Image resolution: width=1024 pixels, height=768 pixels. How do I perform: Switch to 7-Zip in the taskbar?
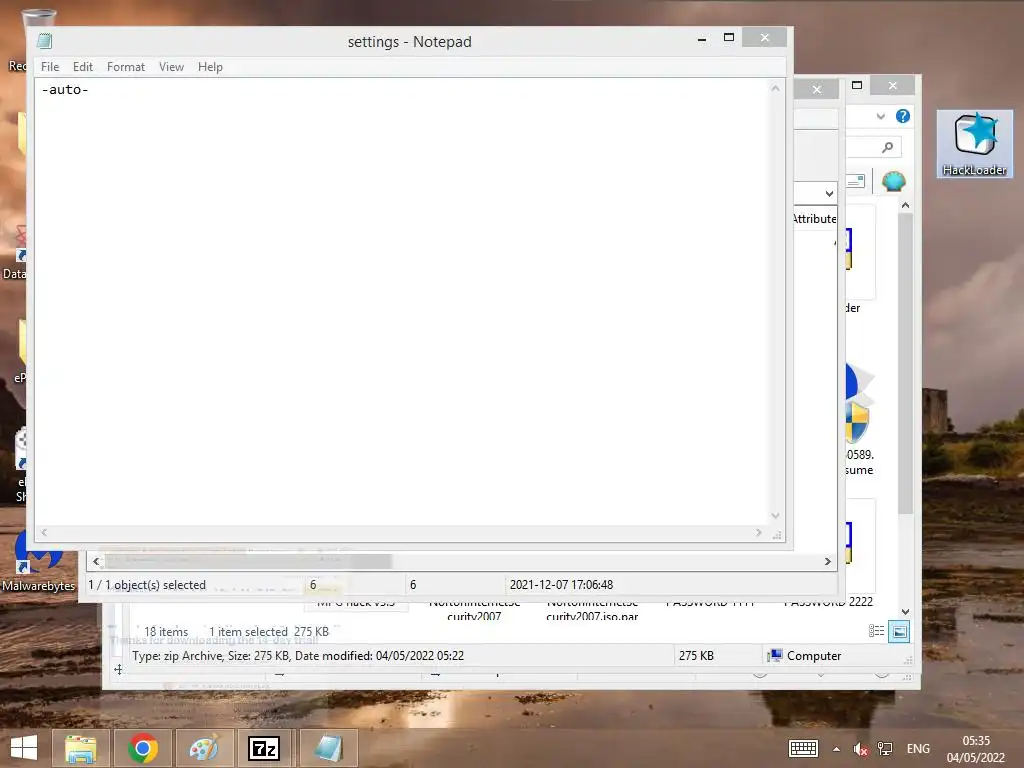264,748
